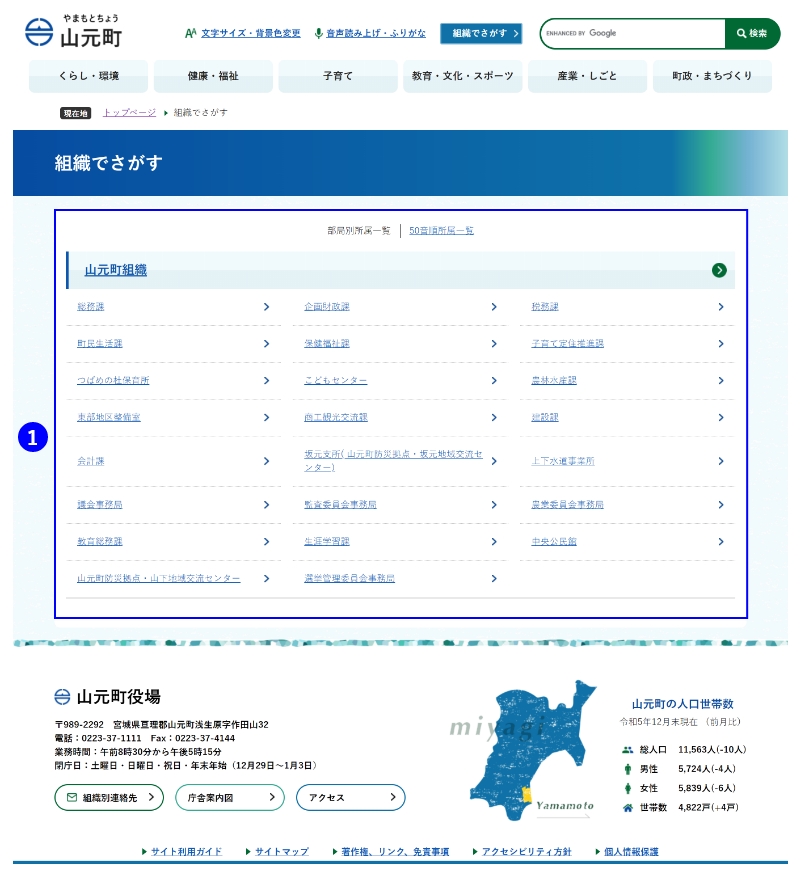Click the green 検索 search button
Screen dimensions: 800x874
pos(752,33)
